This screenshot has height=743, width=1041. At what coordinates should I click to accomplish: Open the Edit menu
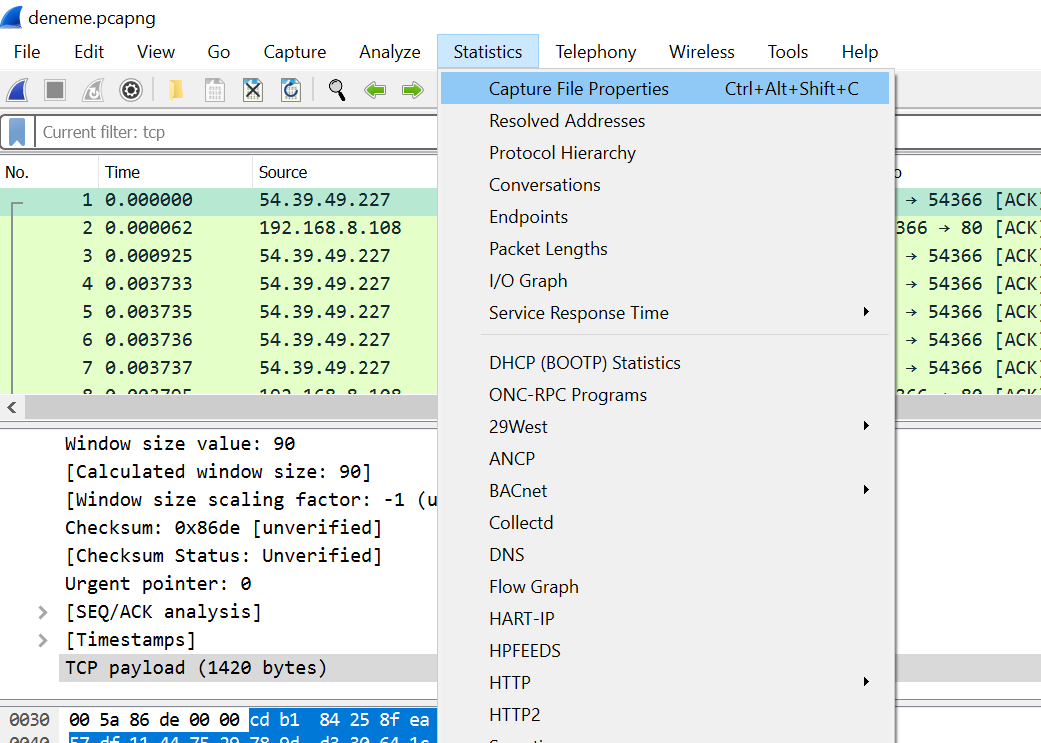point(89,52)
